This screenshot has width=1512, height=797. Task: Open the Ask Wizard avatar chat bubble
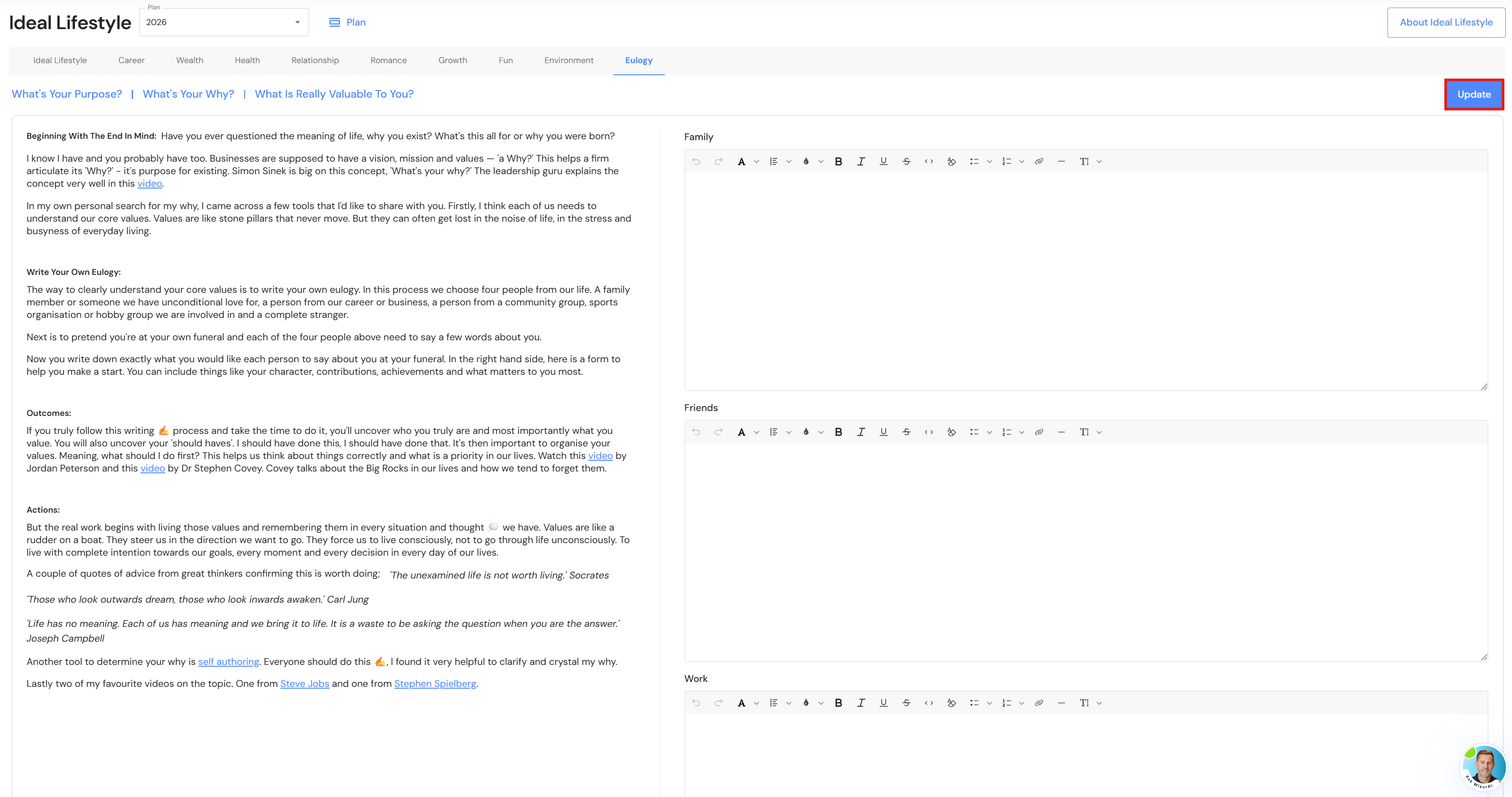pyautogui.click(x=1483, y=767)
